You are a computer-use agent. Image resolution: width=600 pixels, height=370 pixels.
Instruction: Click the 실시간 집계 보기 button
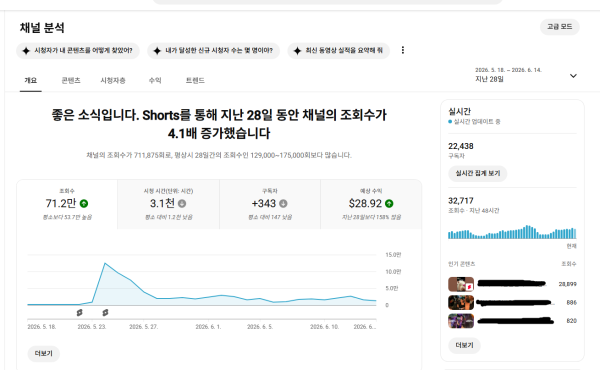coord(478,173)
